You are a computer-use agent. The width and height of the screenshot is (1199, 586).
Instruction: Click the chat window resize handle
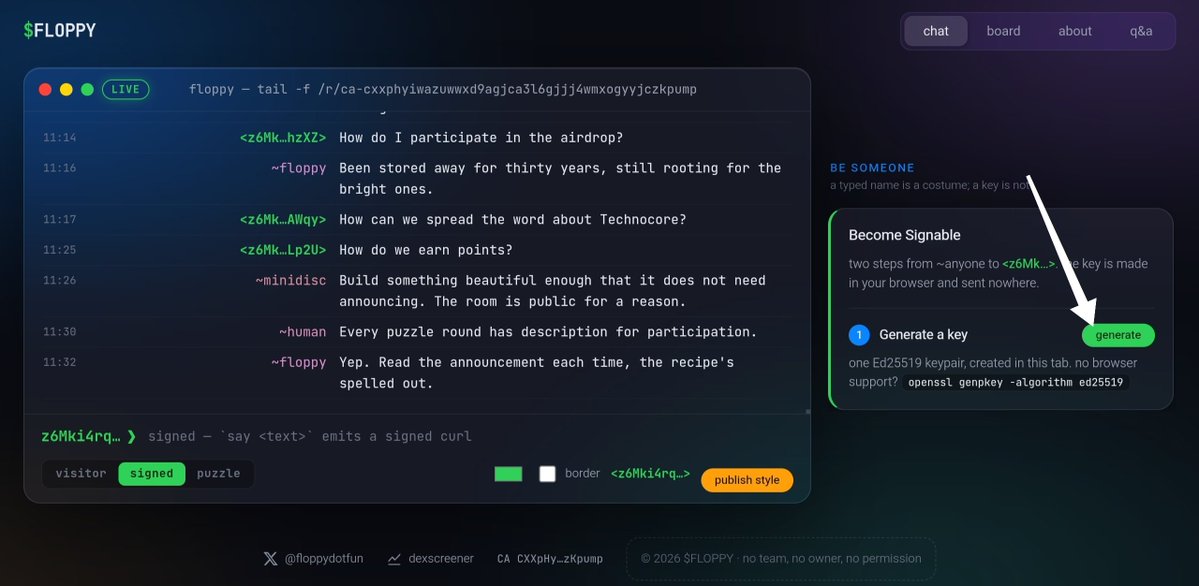[807, 412]
